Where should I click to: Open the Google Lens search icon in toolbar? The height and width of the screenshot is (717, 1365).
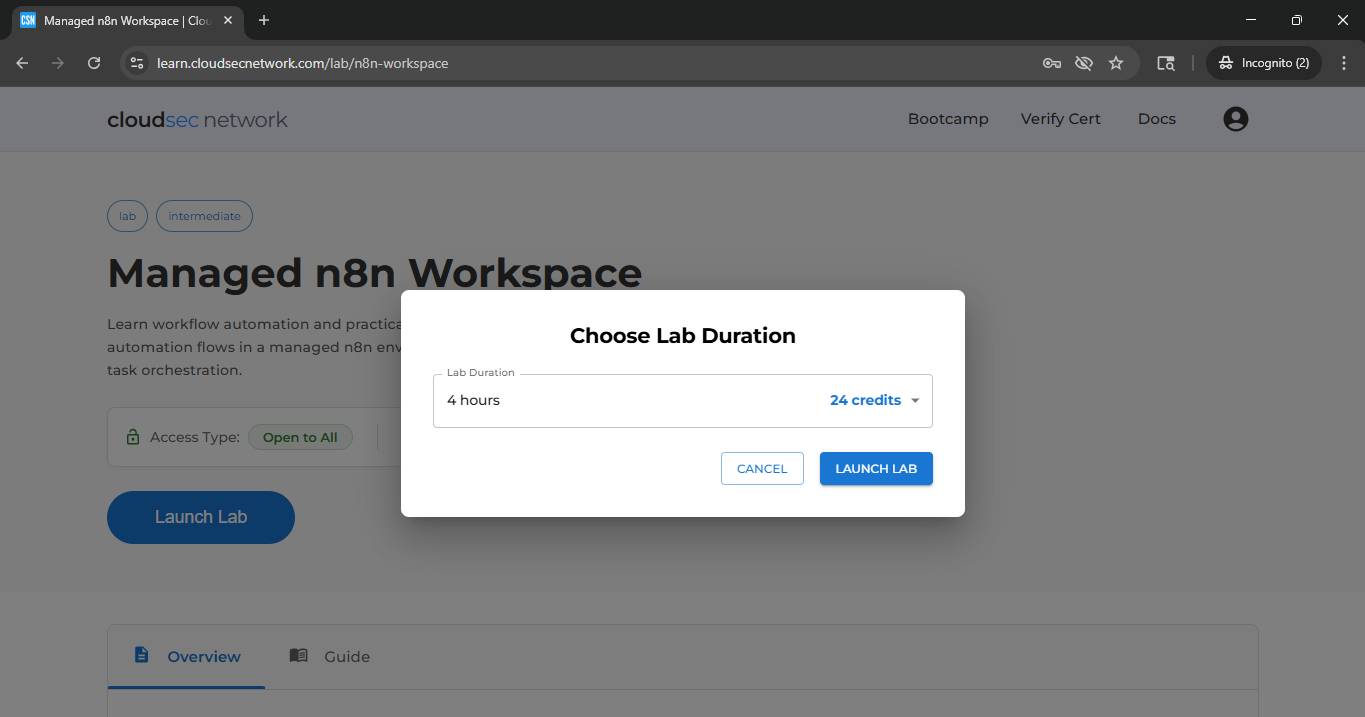pyautogui.click(x=1165, y=63)
